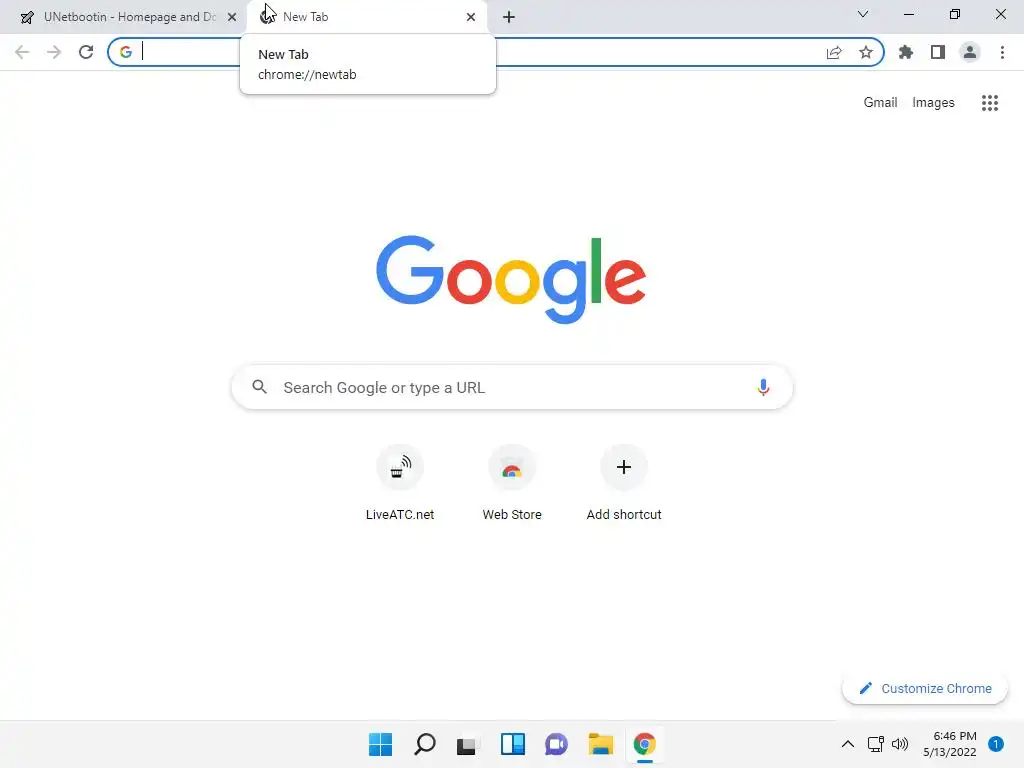Share this page via the share icon

point(834,52)
